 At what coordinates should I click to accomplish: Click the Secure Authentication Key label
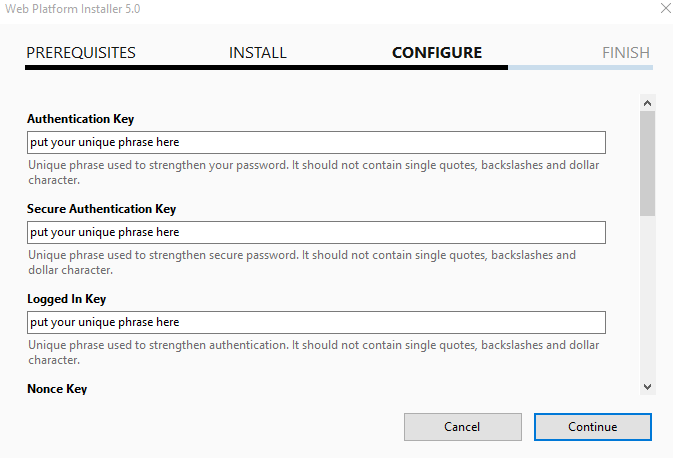click(x=102, y=209)
